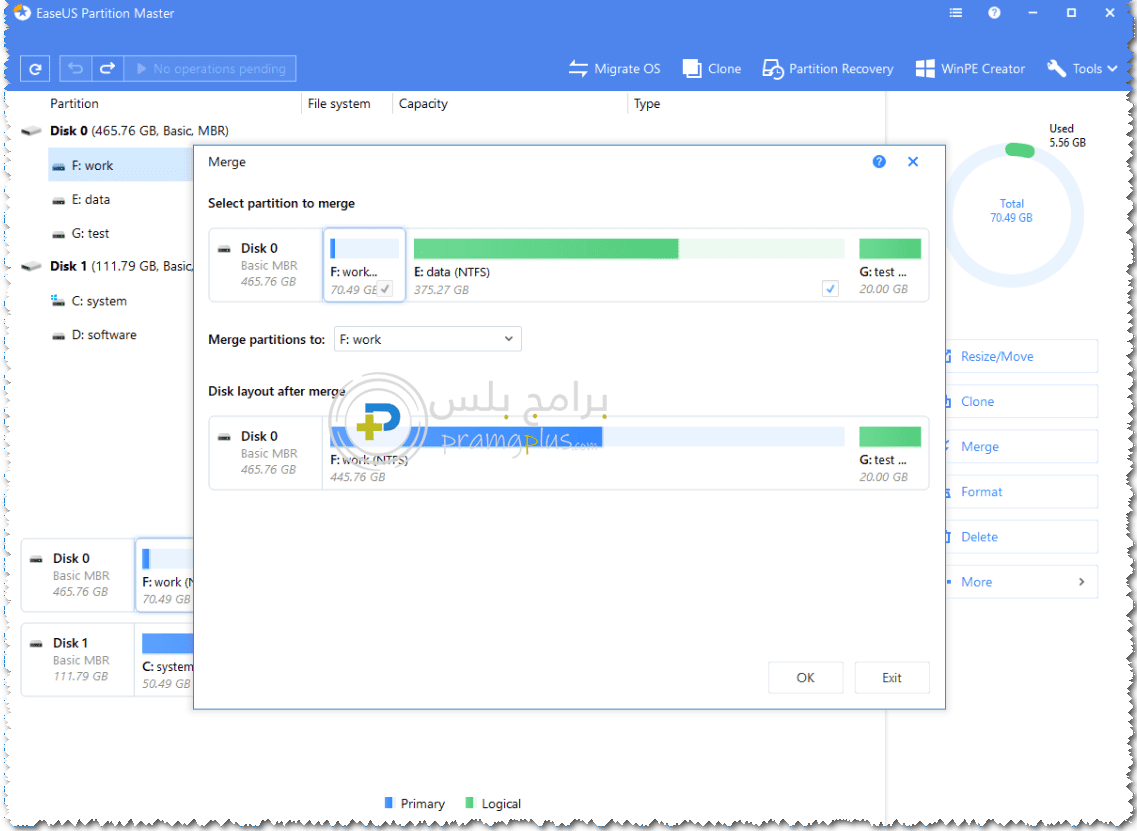This screenshot has height=831, width=1137.
Task: Click the Type column header
Action: pyautogui.click(x=647, y=104)
